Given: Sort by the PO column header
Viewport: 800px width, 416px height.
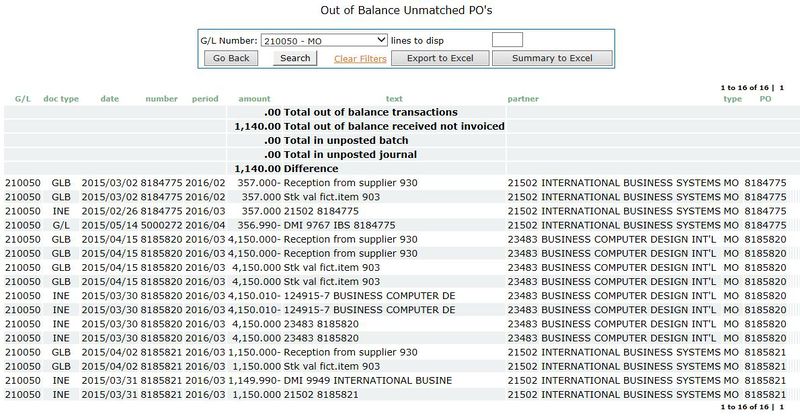Looking at the screenshot, I should 765,99.
